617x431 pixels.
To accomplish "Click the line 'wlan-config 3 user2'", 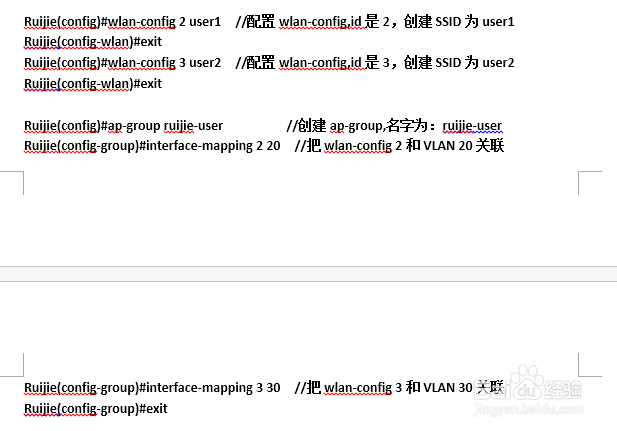I will [x=164, y=63].
